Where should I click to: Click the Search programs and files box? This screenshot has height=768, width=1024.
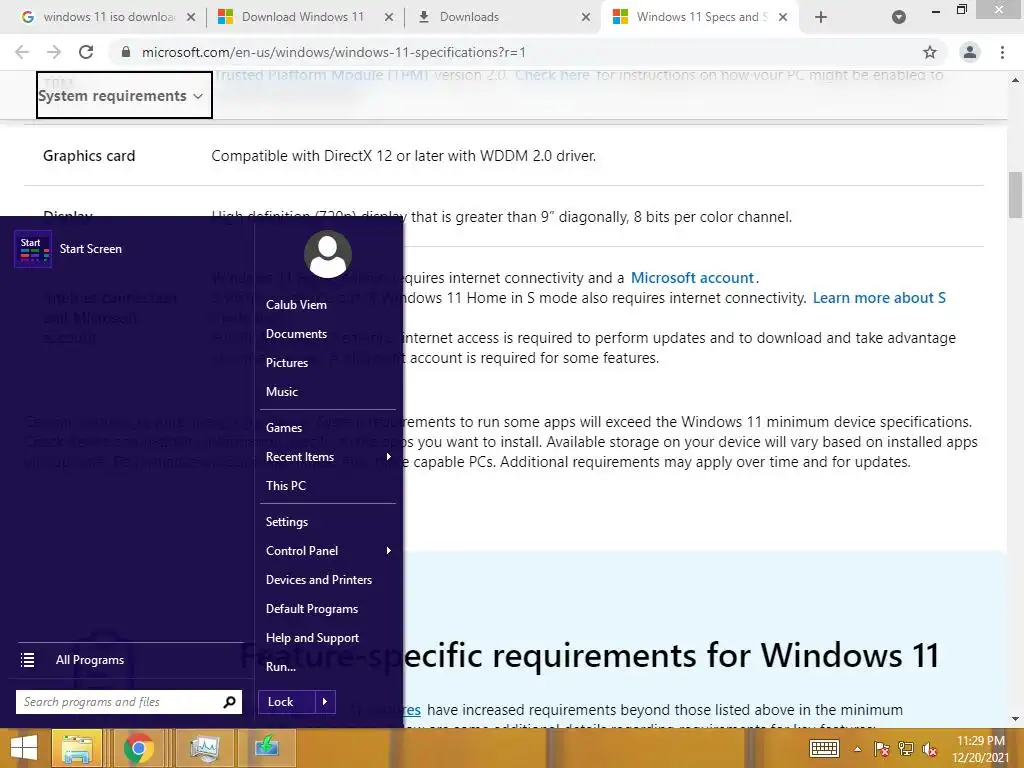pyautogui.click(x=129, y=702)
